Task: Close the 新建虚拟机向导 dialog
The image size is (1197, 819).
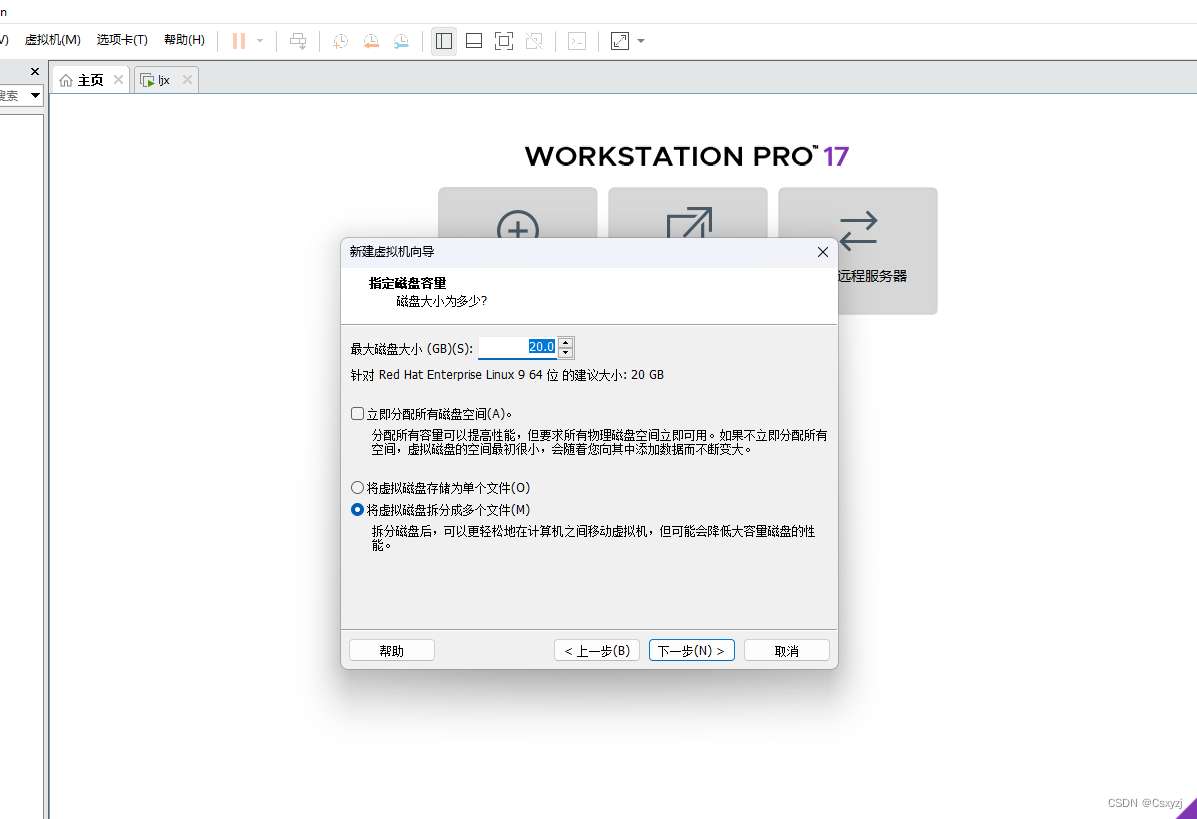Action: tap(822, 252)
